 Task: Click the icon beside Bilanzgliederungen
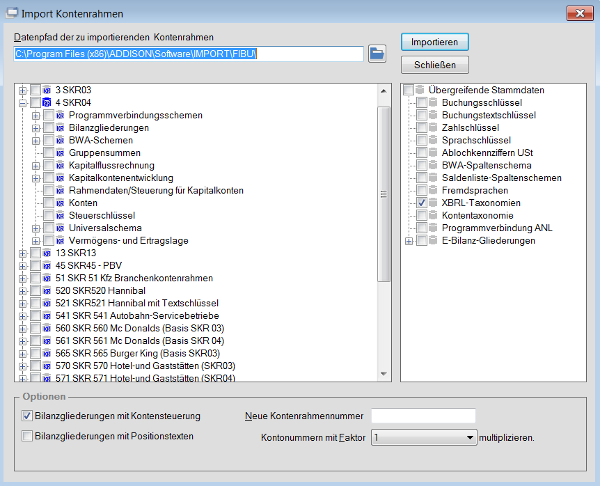[60, 128]
